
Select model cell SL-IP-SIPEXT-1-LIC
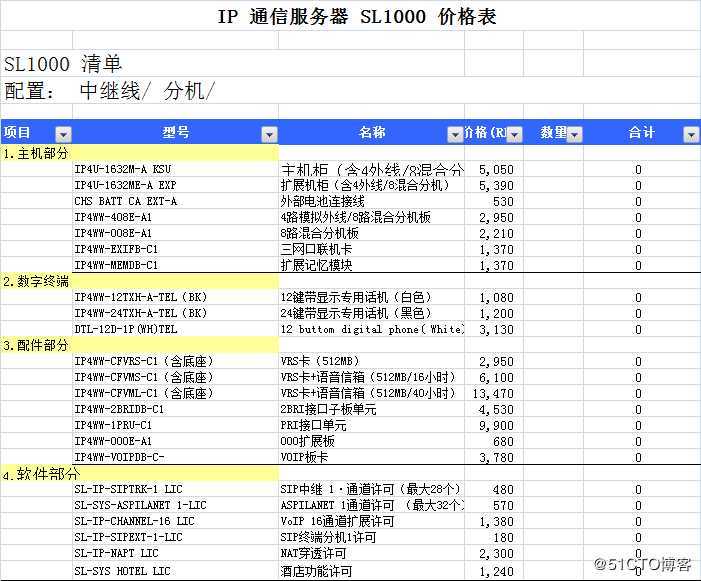click(175, 537)
